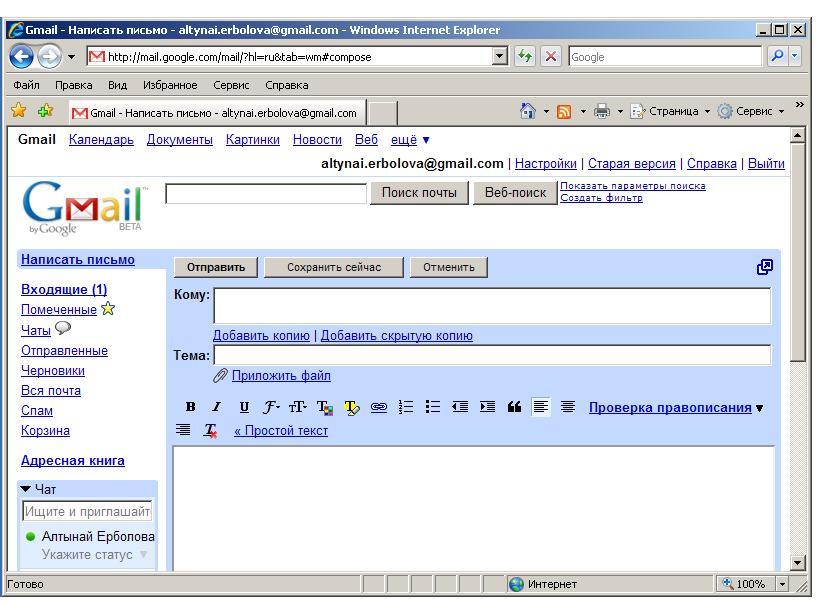Click Сохранить сейчас button

pyautogui.click(x=334, y=267)
